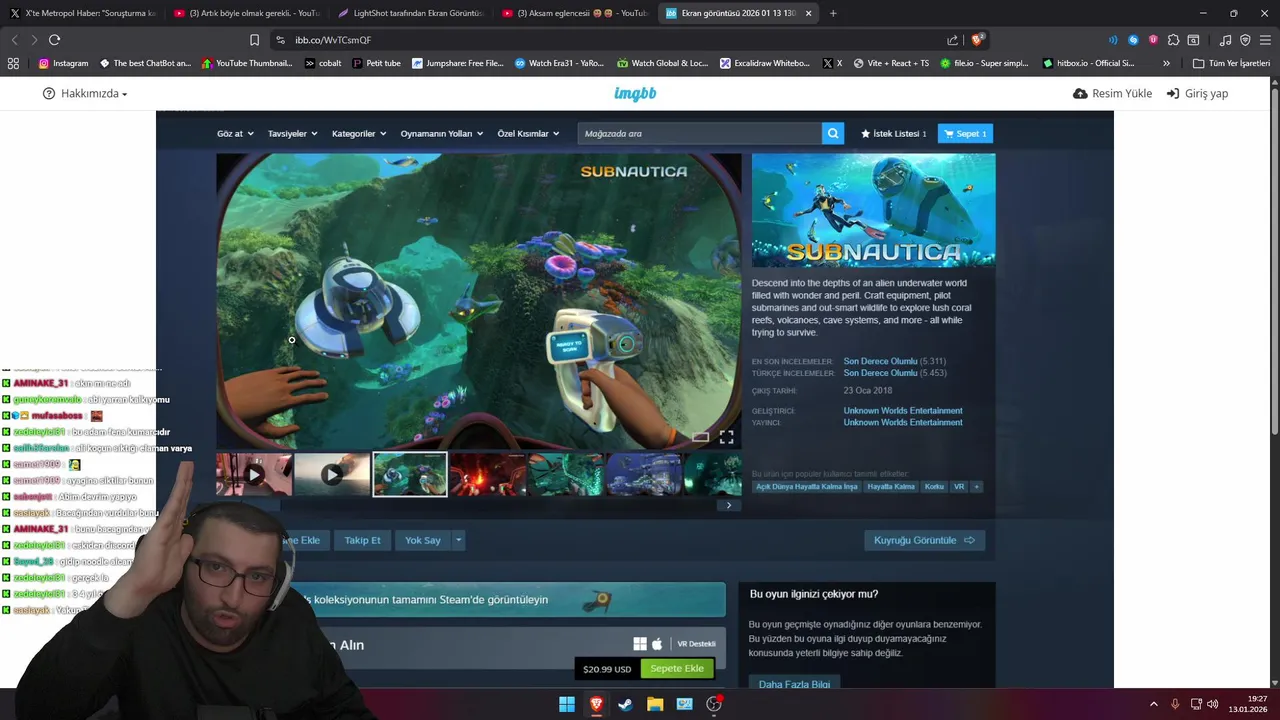Click the search magnifier button in the Steam store
Viewport: 1280px width, 720px height.
833,133
